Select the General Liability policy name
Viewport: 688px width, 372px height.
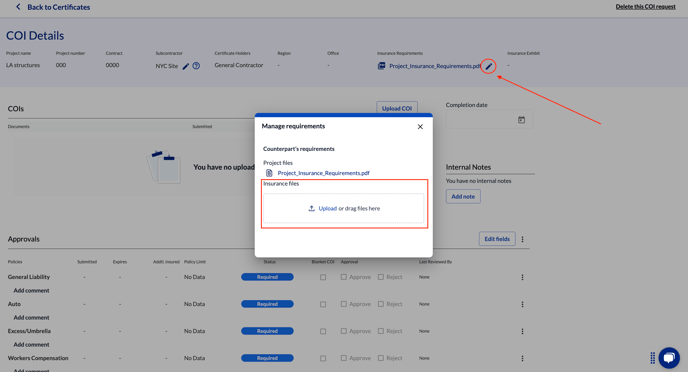click(x=29, y=277)
